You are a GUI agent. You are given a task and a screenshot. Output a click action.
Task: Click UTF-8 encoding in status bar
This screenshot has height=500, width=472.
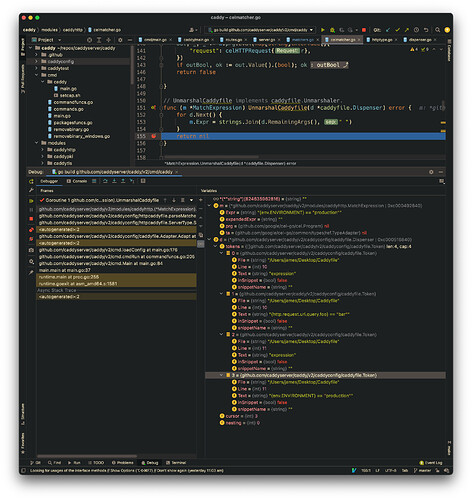(x=390, y=471)
